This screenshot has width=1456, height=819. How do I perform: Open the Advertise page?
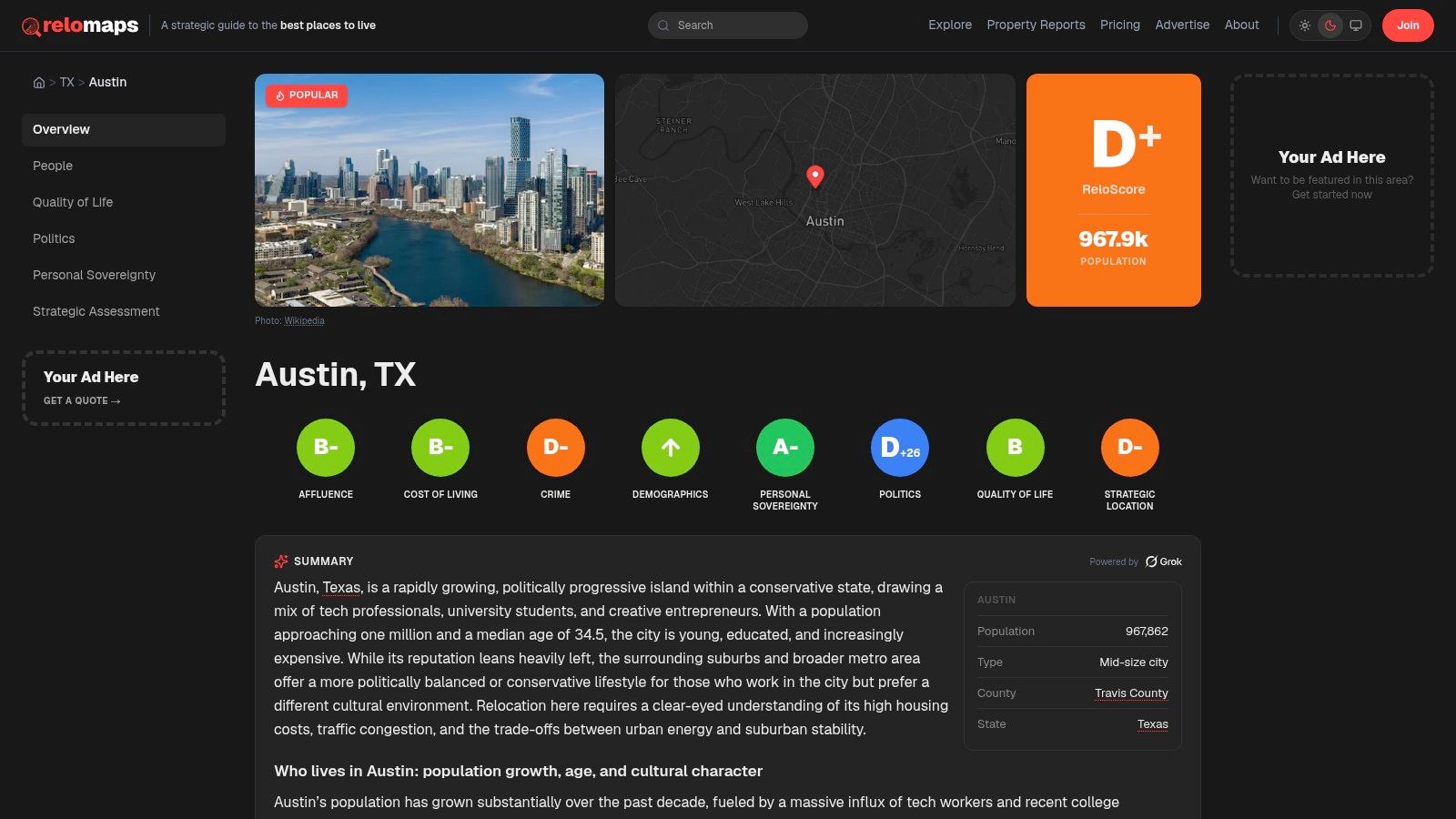[1182, 25]
